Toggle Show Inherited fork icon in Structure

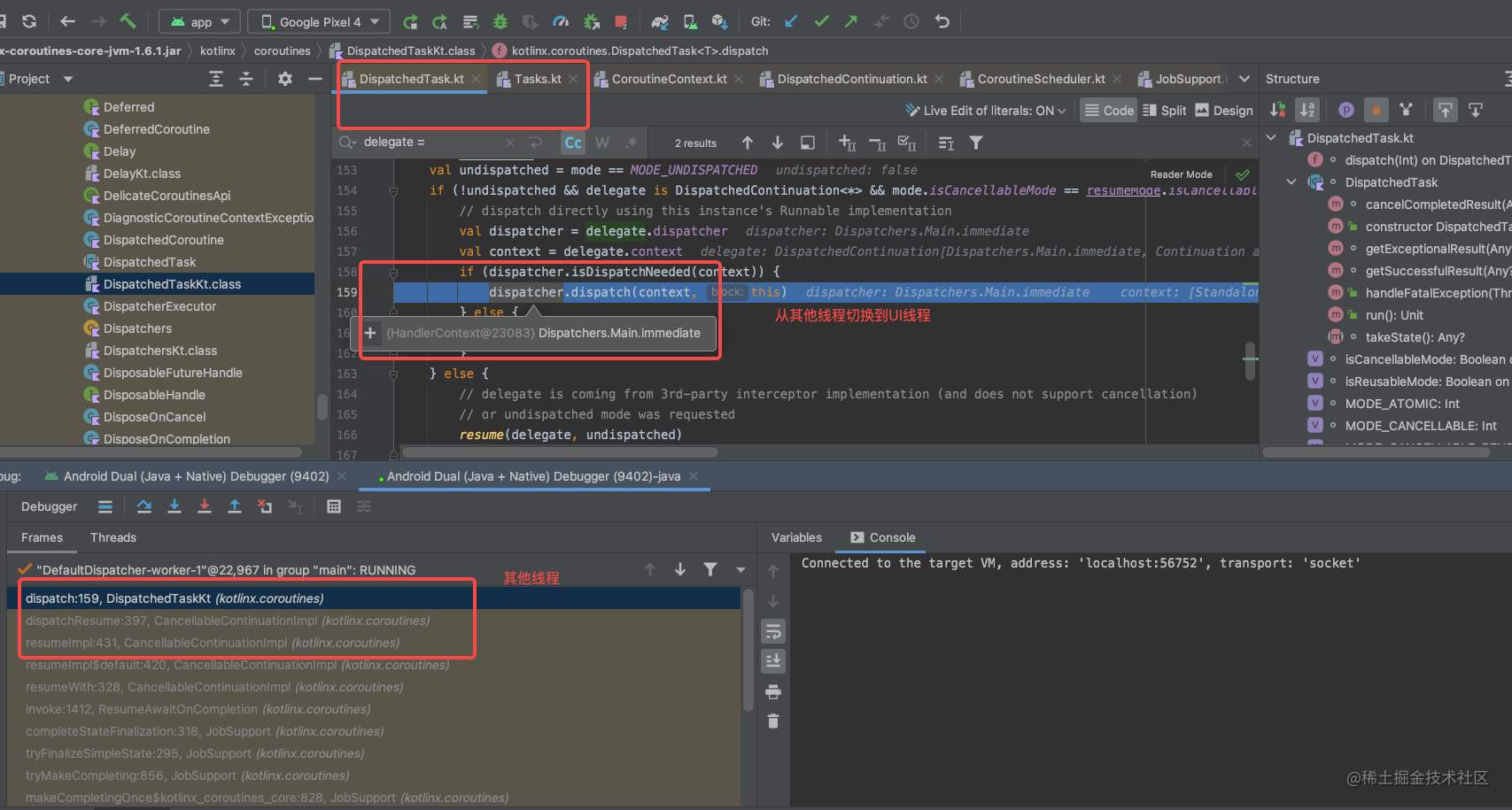pyautogui.click(x=1407, y=110)
